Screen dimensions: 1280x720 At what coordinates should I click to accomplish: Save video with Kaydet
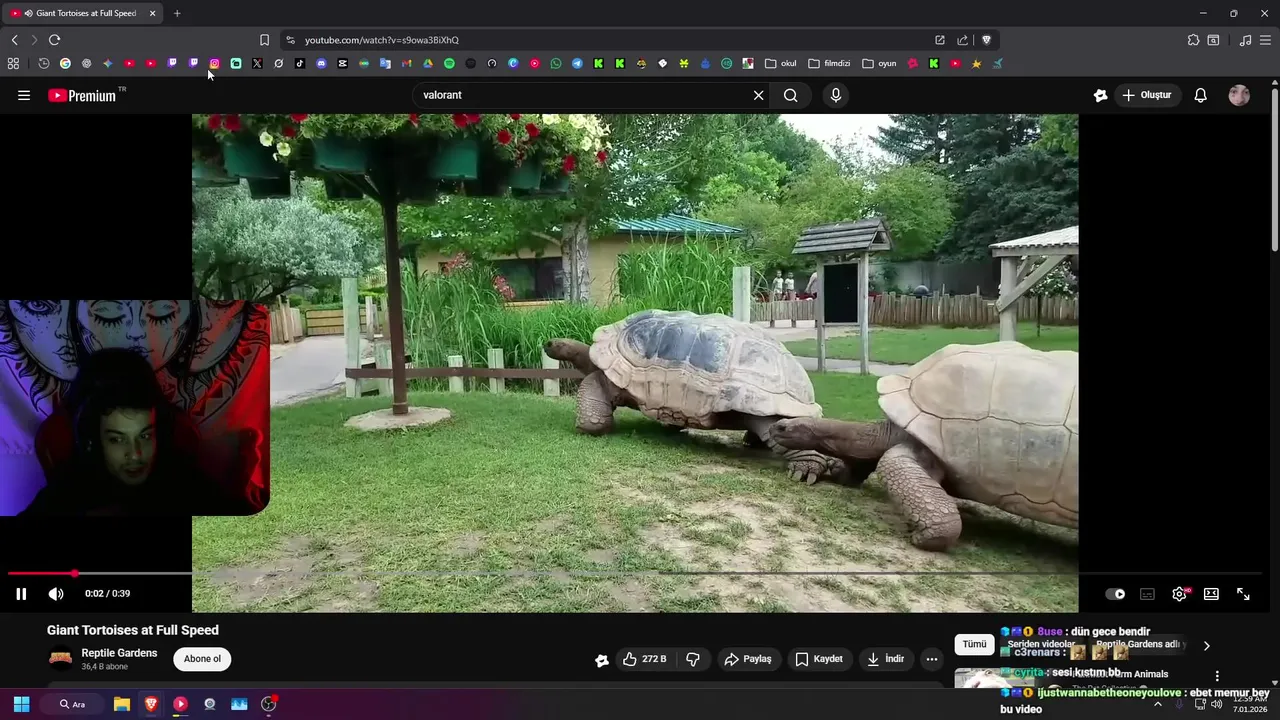[819, 659]
